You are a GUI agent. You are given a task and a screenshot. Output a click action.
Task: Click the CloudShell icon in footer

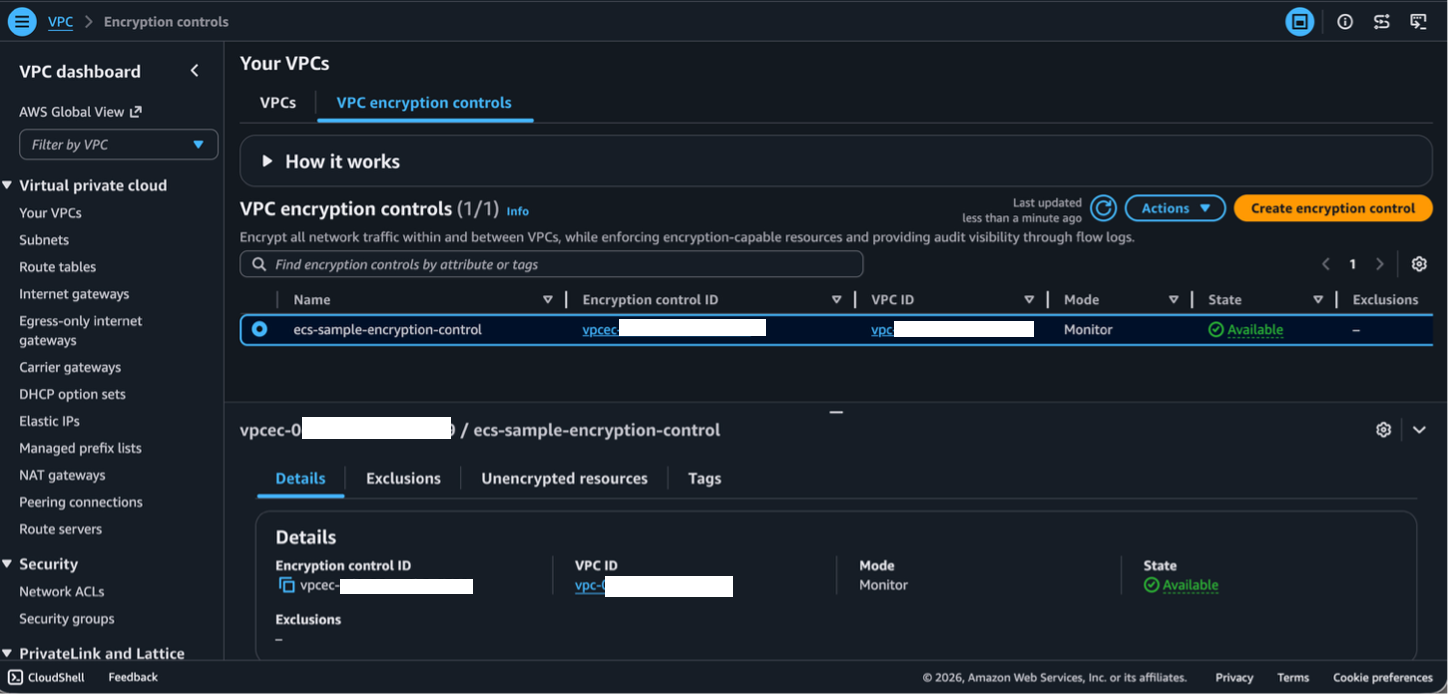click(x=15, y=677)
